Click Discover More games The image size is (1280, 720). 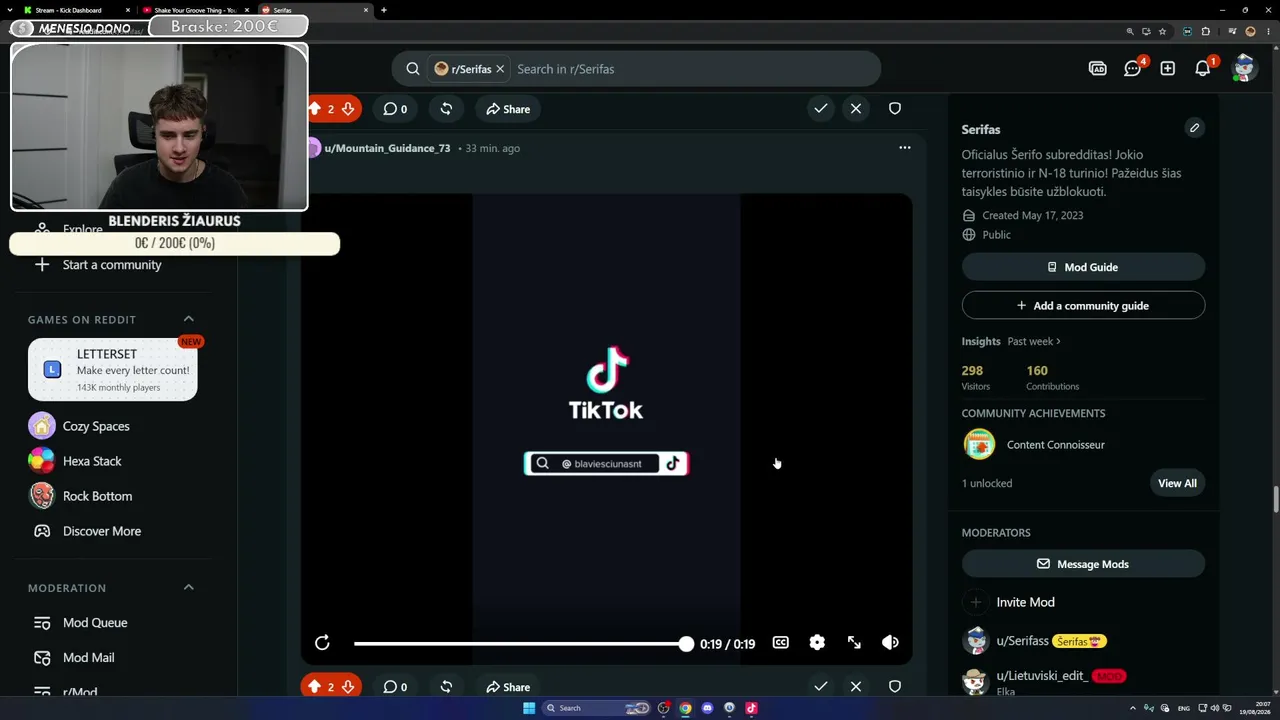point(102,531)
